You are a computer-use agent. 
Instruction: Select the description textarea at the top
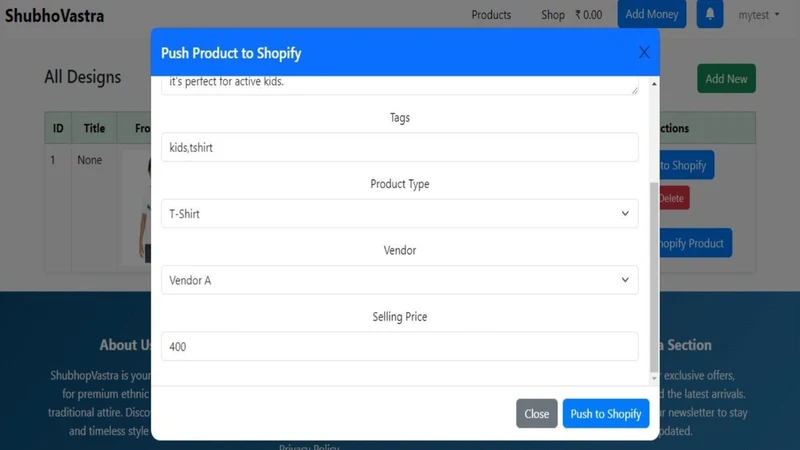pyautogui.click(x=399, y=85)
